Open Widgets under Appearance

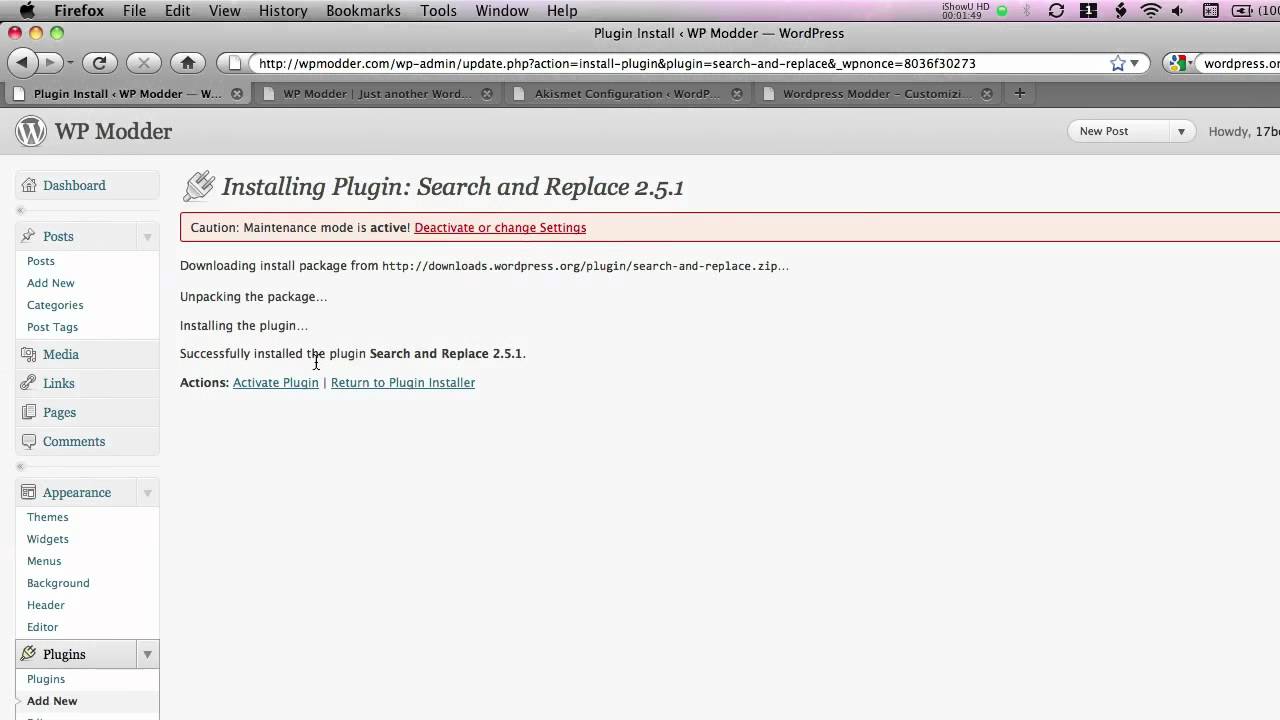[x=48, y=539]
